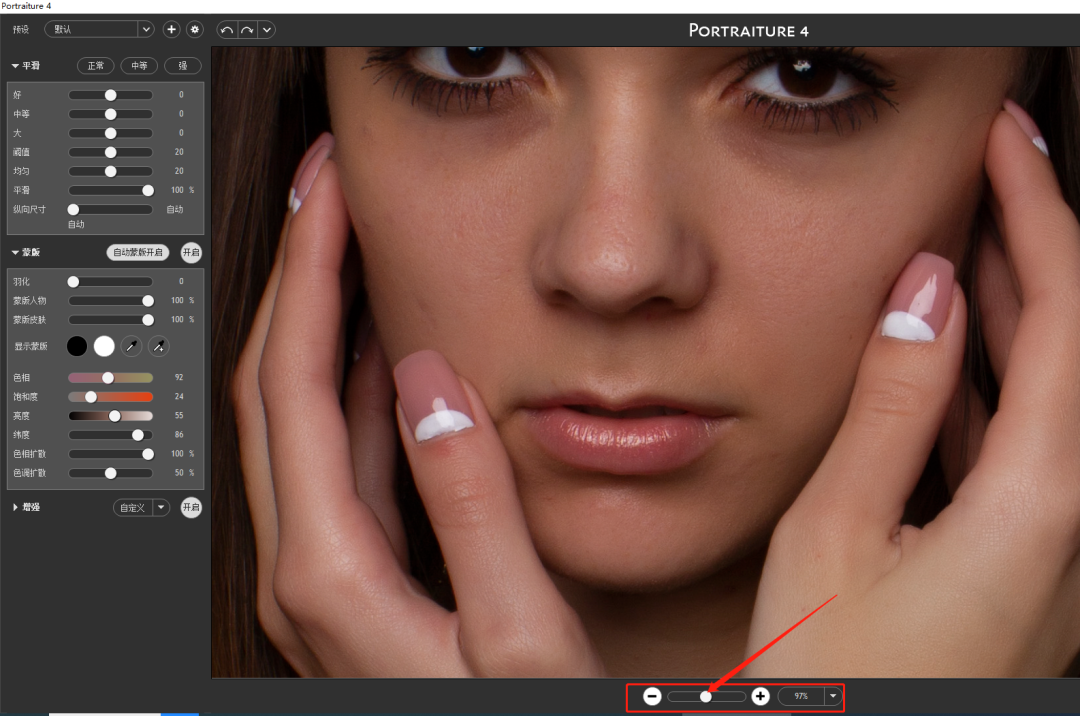Screen dimensions: 1080x716
Task: Adjust the 中等 detail slider
Action: click(110, 114)
